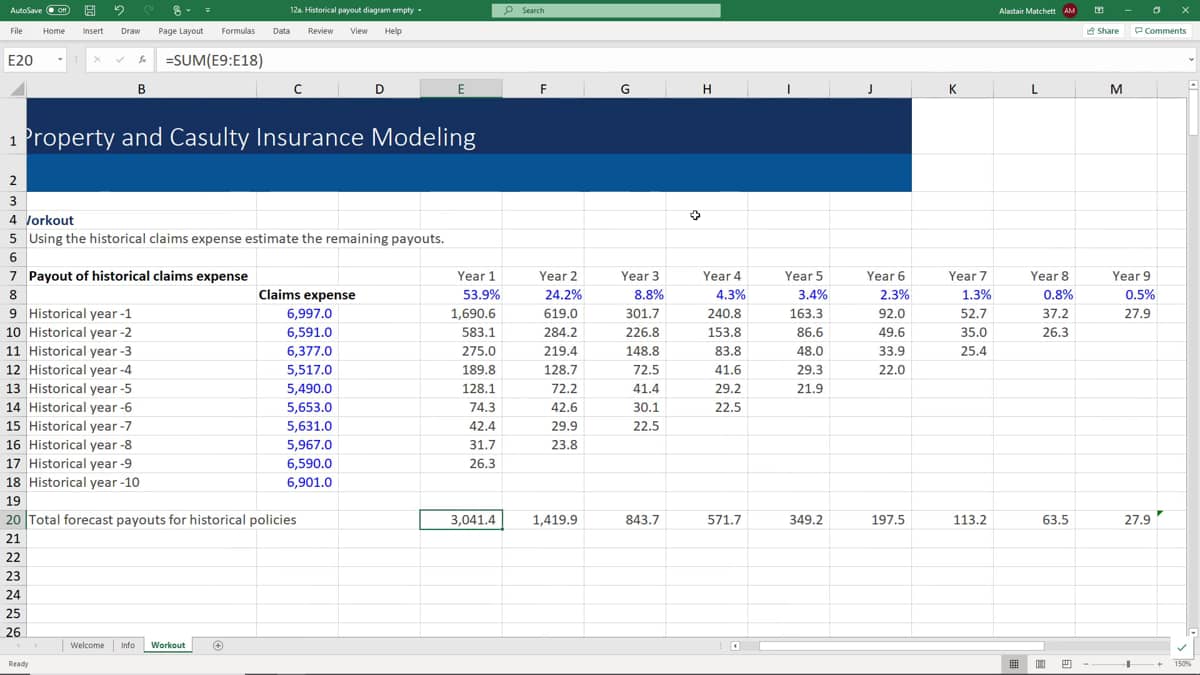Open the Review ribbon tab

pos(320,31)
